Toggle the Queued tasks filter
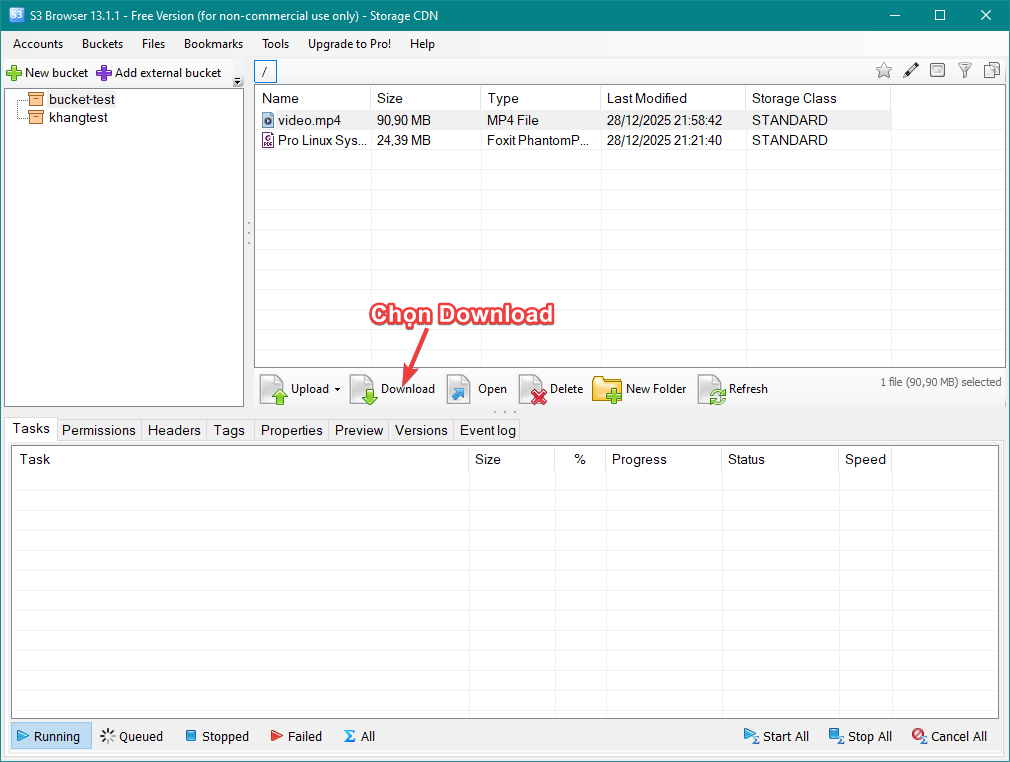 pos(131,736)
